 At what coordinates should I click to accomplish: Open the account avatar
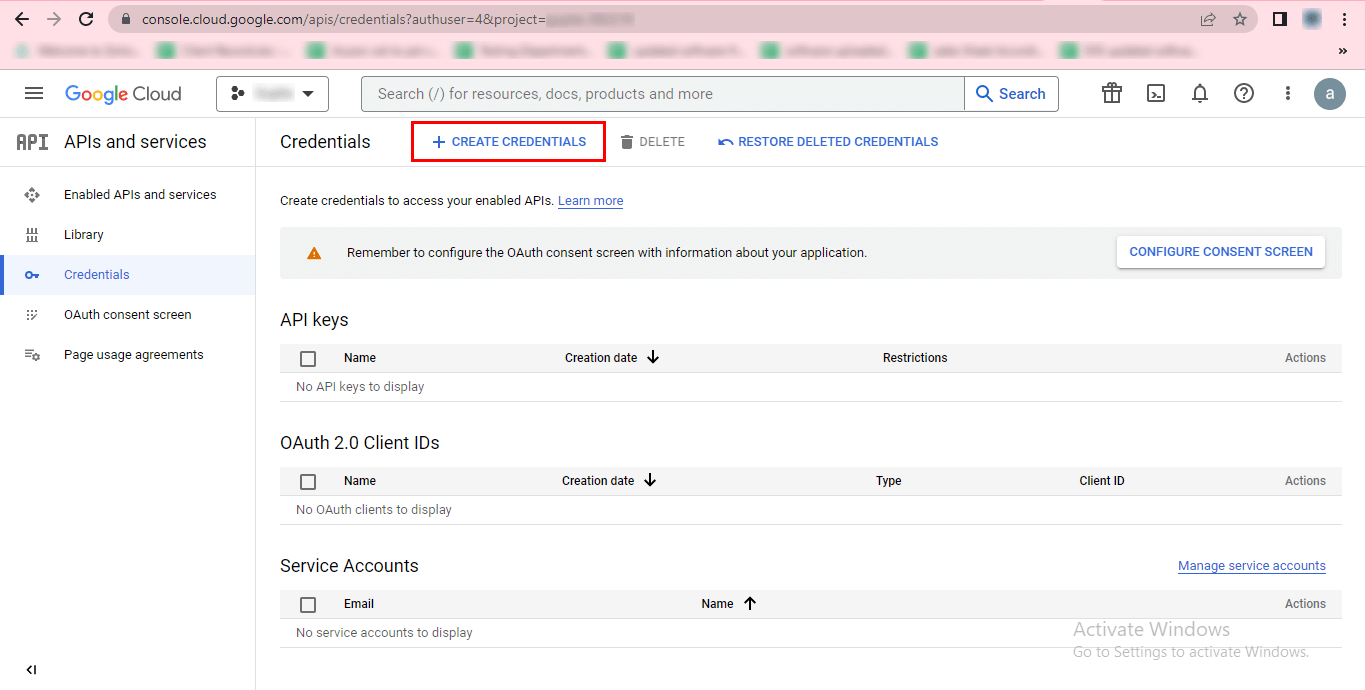[x=1330, y=94]
